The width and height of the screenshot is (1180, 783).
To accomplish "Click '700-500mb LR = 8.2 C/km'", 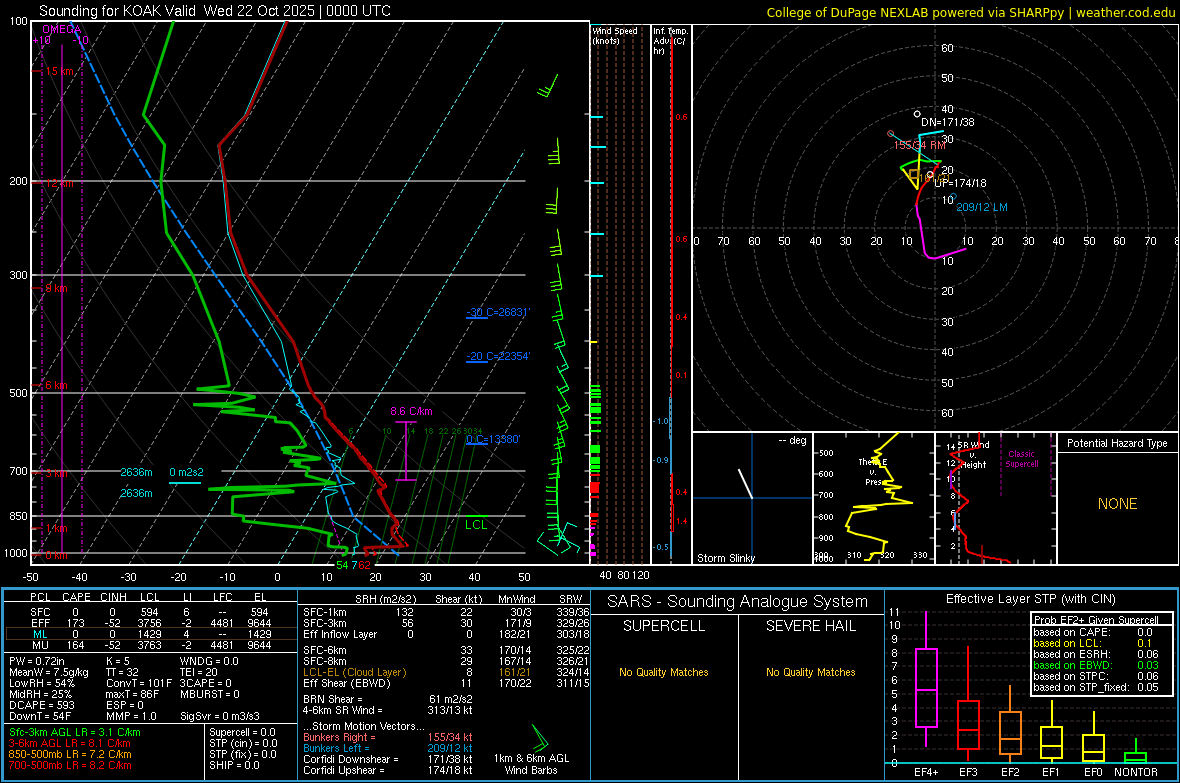I will 69,766.
